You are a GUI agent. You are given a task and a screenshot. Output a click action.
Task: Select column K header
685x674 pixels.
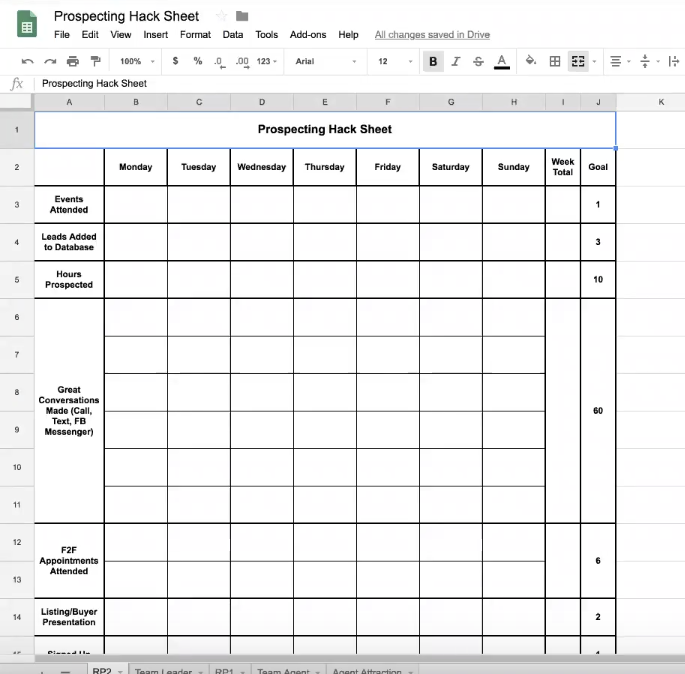click(x=661, y=102)
